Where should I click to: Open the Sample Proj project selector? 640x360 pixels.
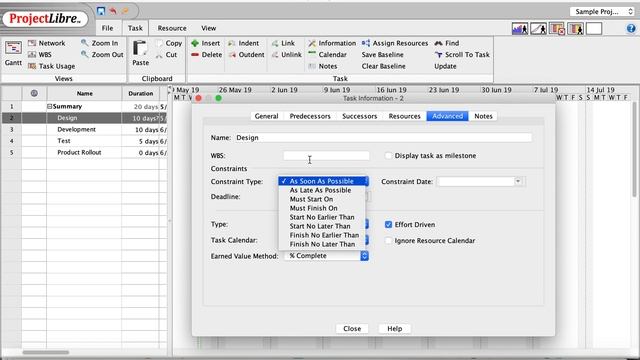point(602,11)
